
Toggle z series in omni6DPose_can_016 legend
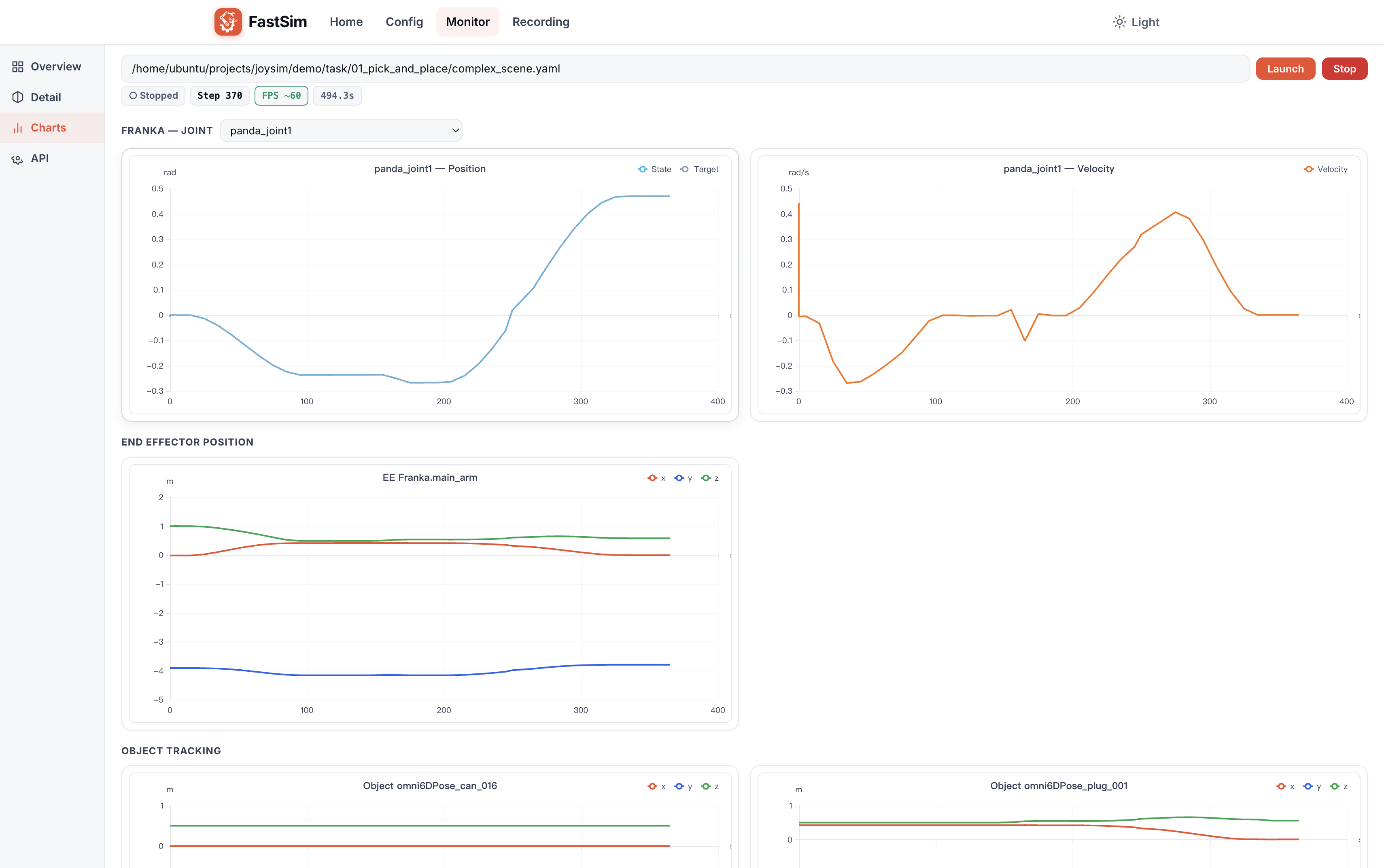[710, 787]
